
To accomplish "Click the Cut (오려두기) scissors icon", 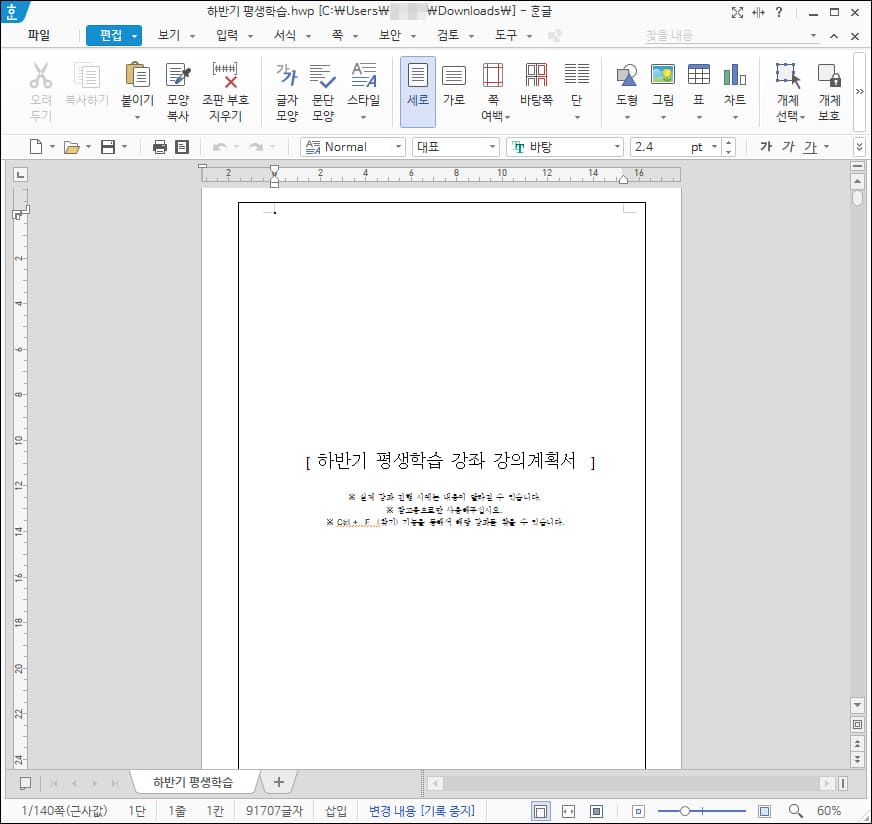I will coord(41,76).
